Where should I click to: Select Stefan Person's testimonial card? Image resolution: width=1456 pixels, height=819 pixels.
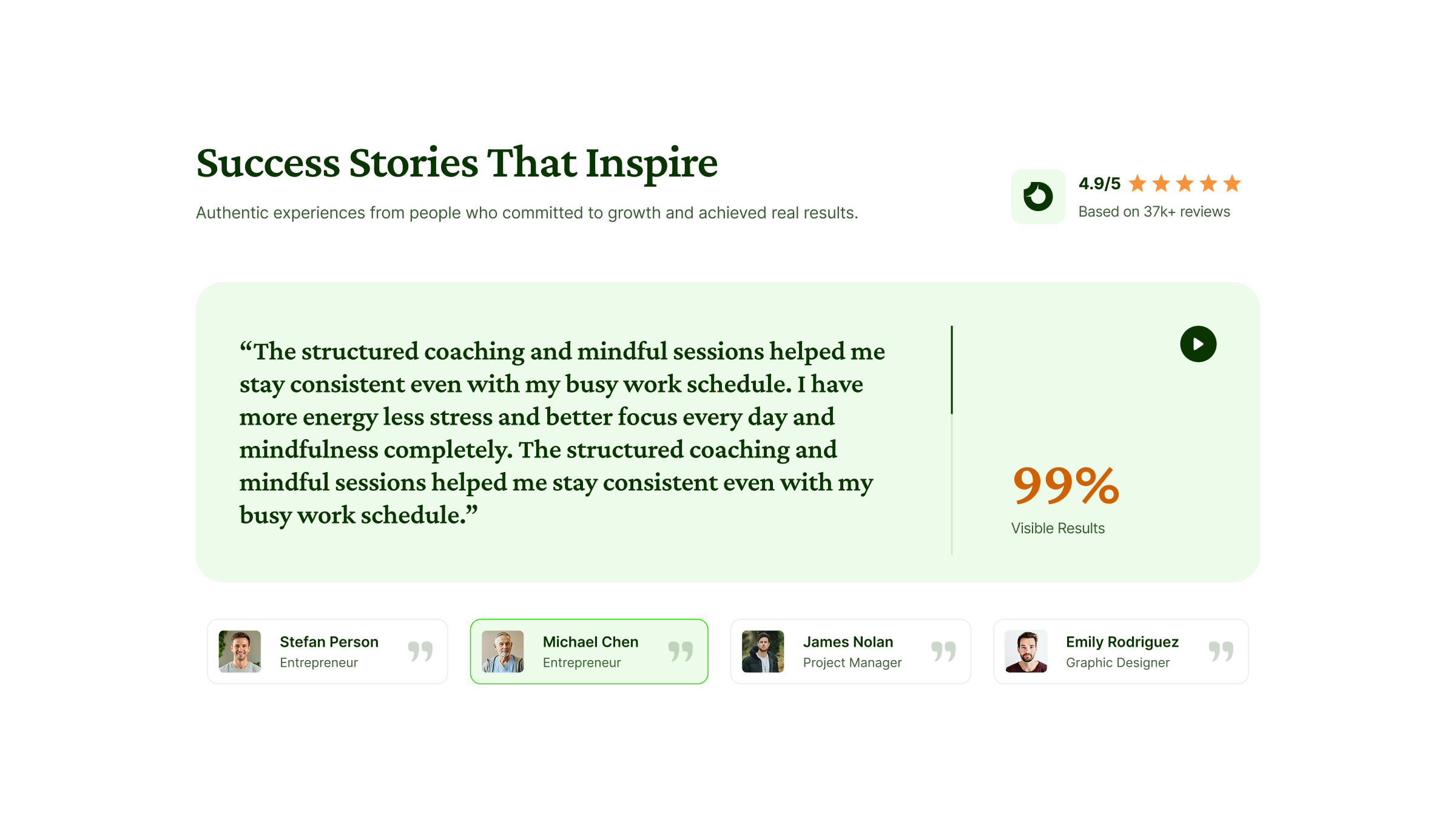click(327, 651)
